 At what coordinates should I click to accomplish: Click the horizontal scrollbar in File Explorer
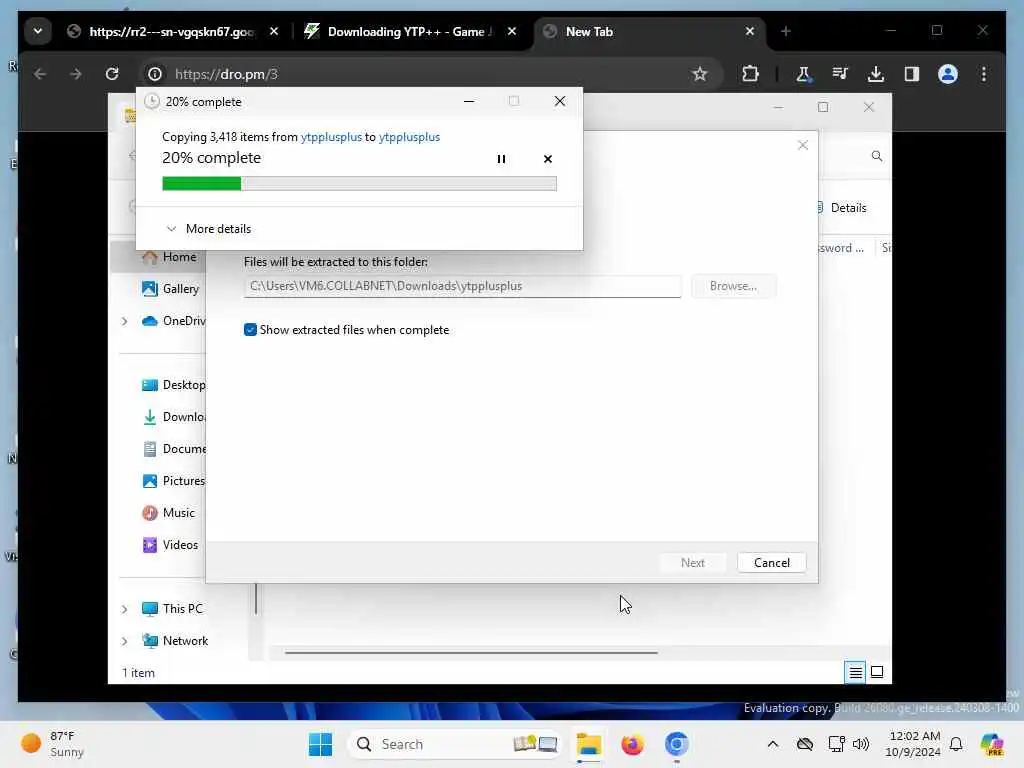pyautogui.click(x=471, y=652)
